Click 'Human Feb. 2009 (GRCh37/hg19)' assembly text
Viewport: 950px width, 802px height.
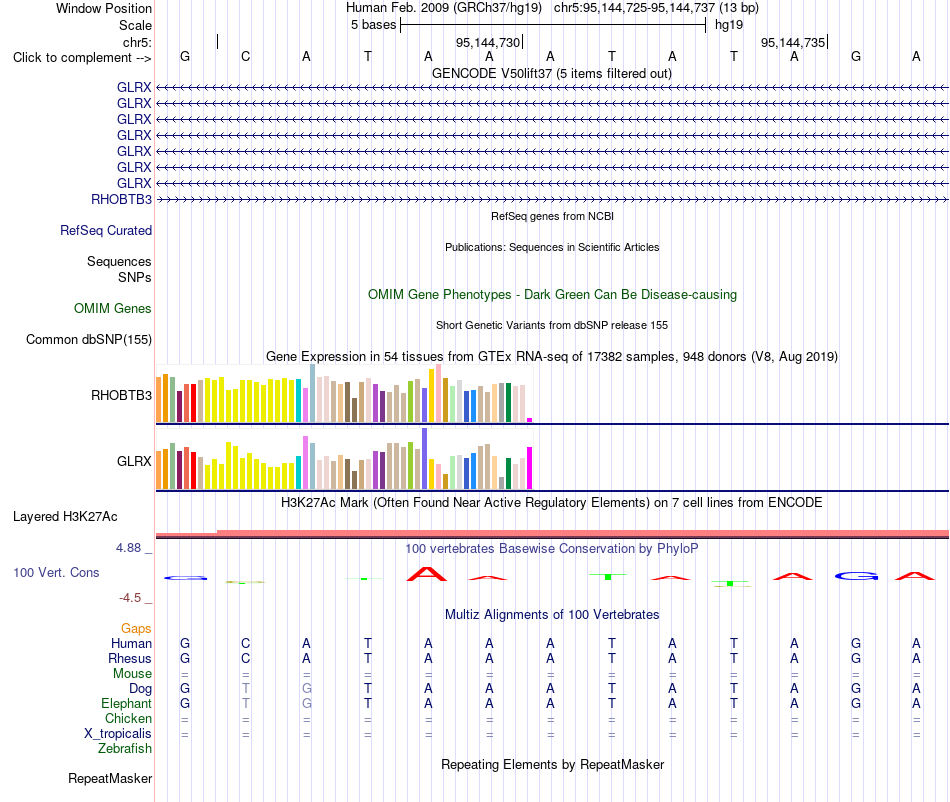pyautogui.click(x=444, y=8)
